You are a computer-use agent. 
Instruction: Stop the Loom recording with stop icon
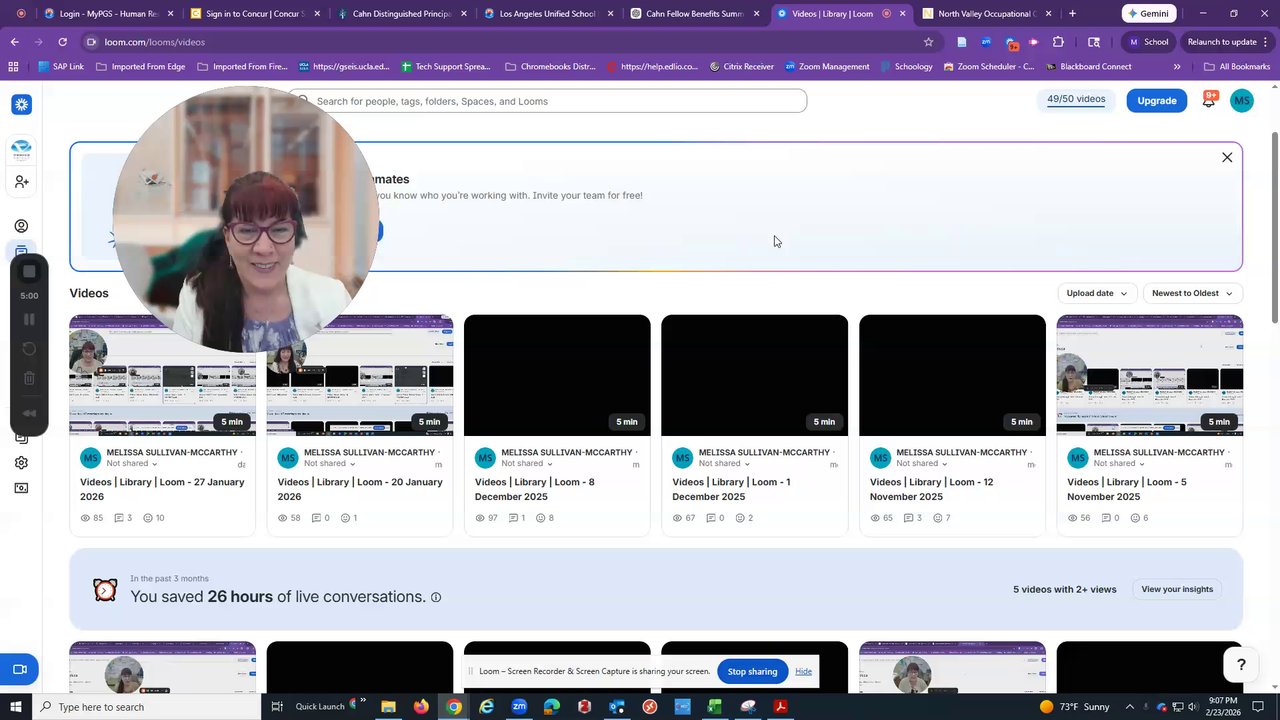point(29,271)
